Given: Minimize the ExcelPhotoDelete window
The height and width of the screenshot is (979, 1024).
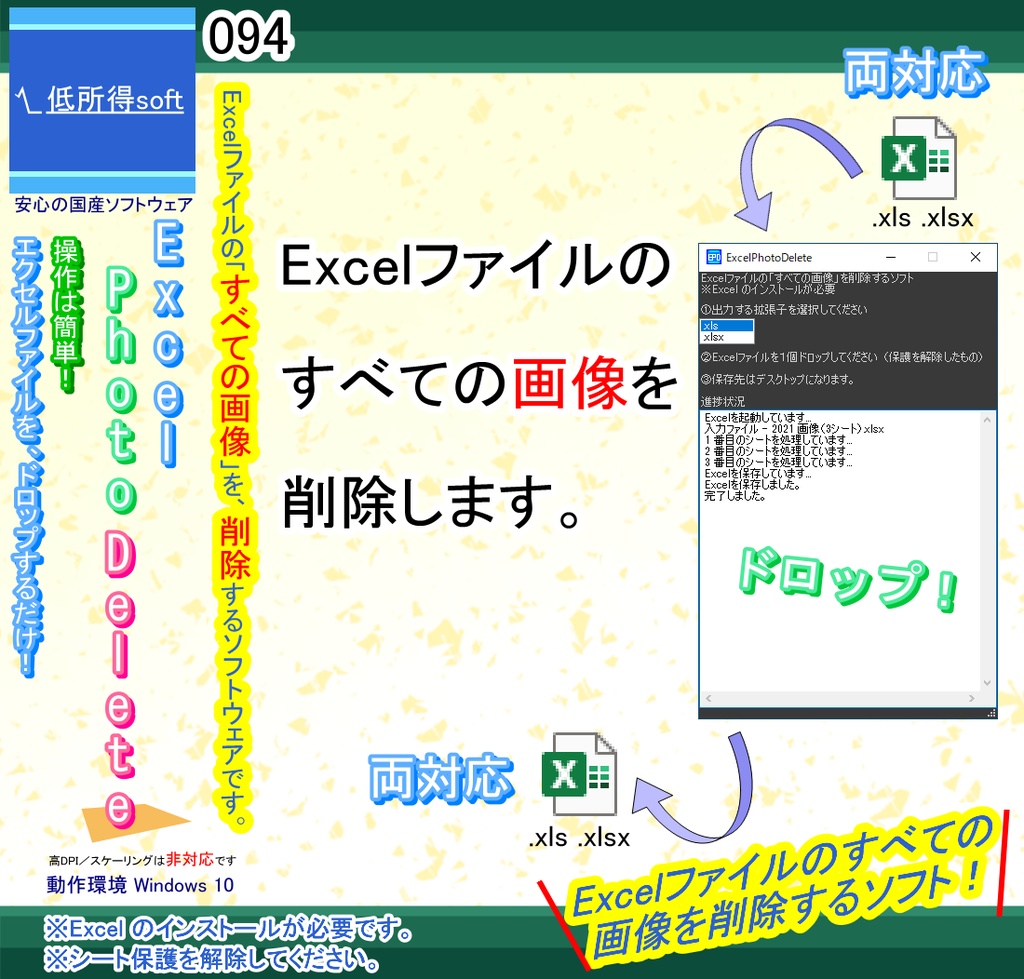Looking at the screenshot, I should click(x=890, y=258).
